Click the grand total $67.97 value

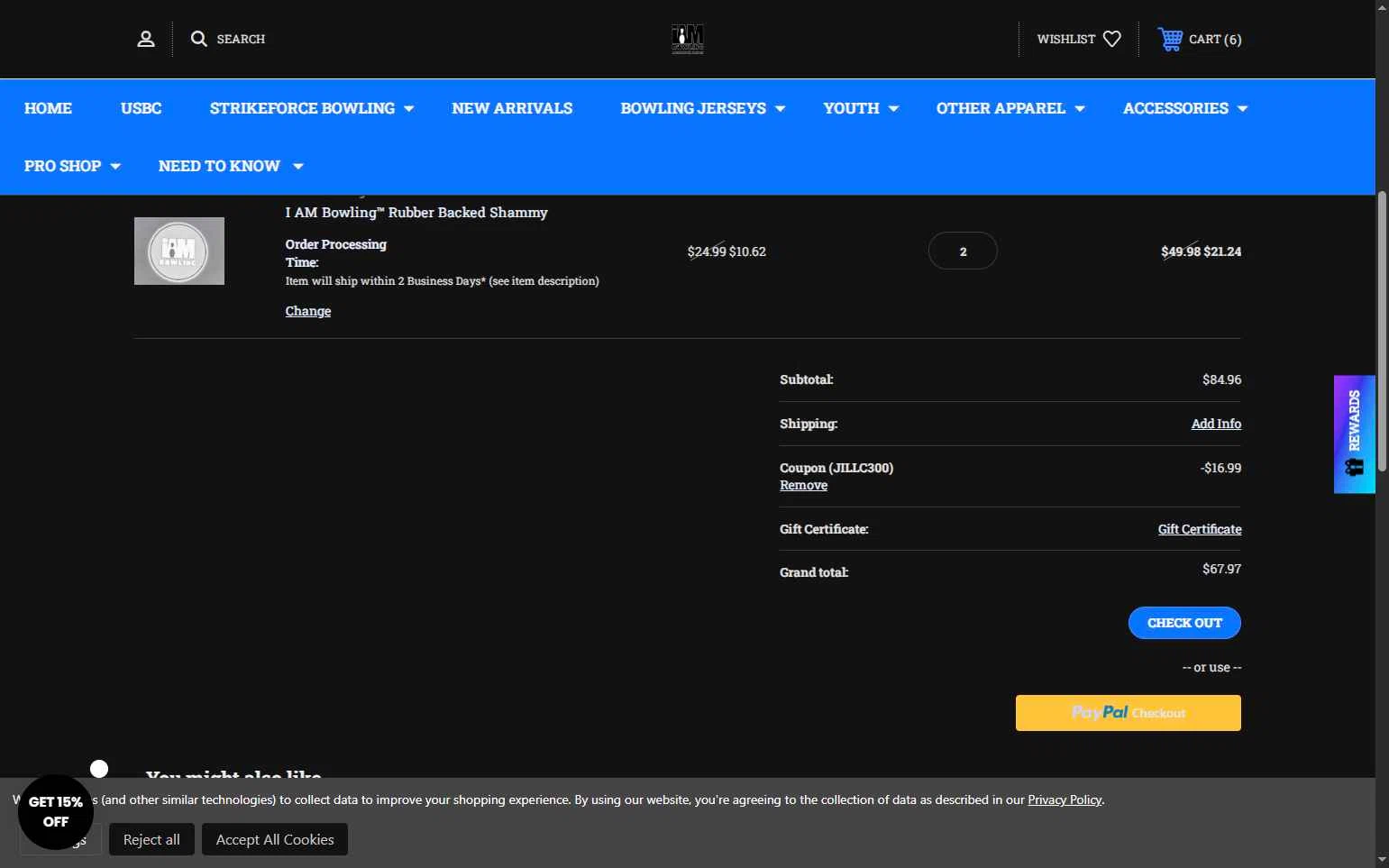[1221, 569]
